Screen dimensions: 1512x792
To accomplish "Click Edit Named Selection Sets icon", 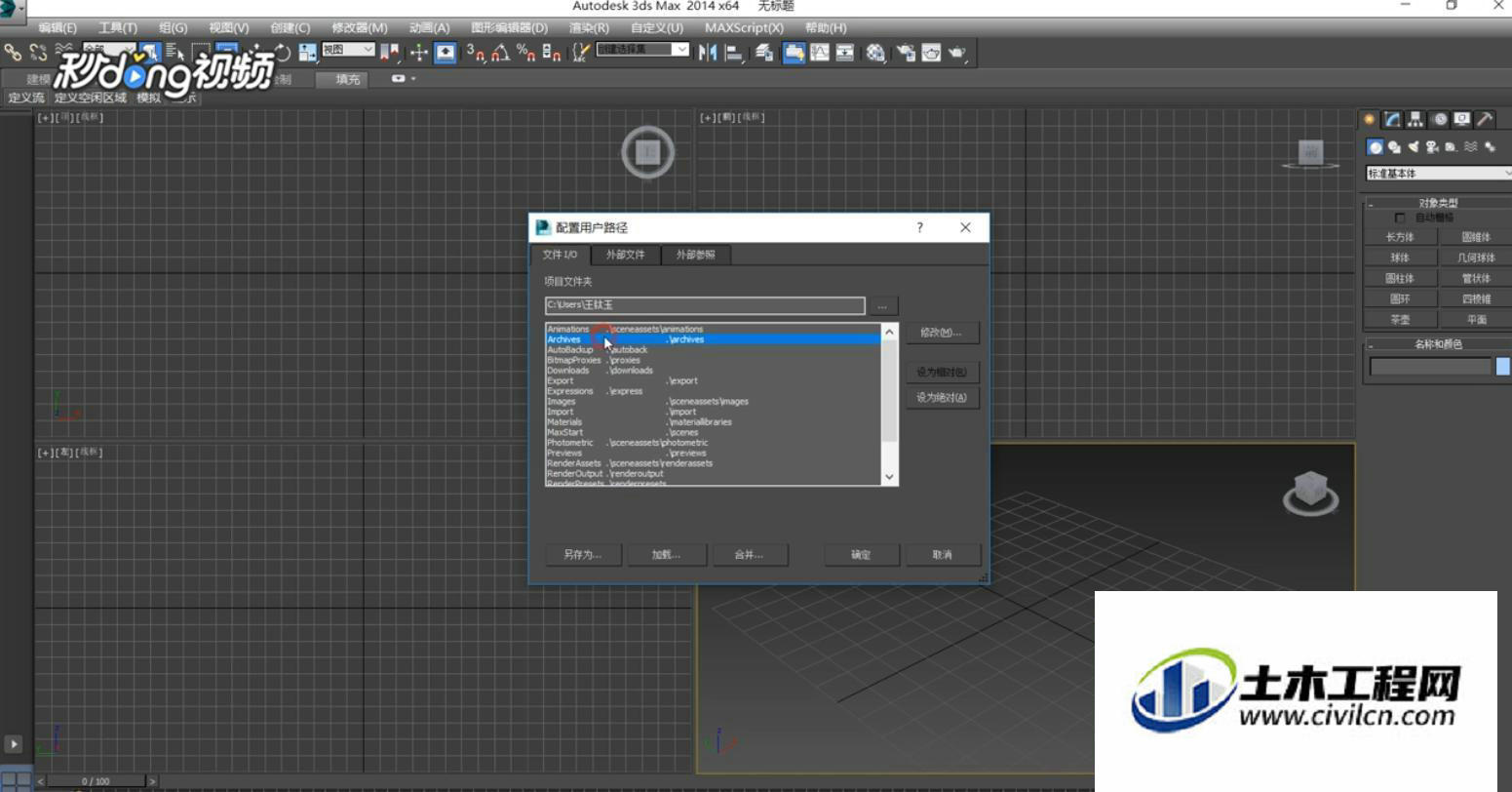I will tap(581, 53).
